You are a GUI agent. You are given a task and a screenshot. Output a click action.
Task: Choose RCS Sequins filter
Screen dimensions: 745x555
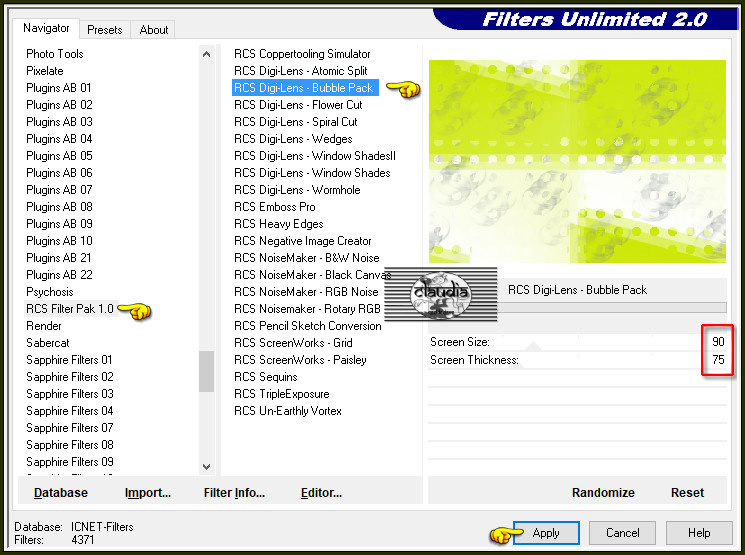tap(266, 377)
